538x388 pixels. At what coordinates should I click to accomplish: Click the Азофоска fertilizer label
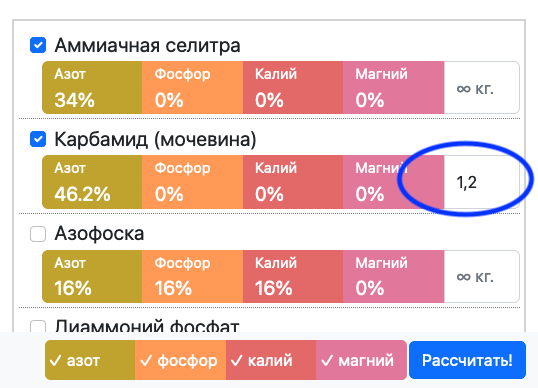[99, 234]
